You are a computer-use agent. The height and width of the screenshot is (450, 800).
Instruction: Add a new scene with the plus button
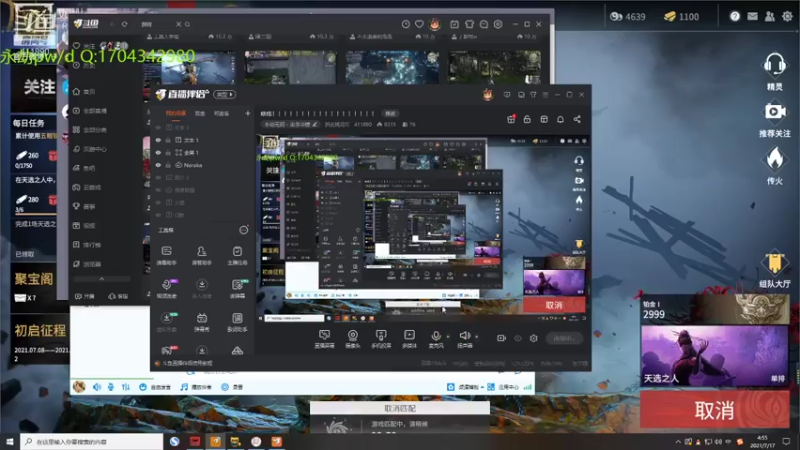pos(247,113)
